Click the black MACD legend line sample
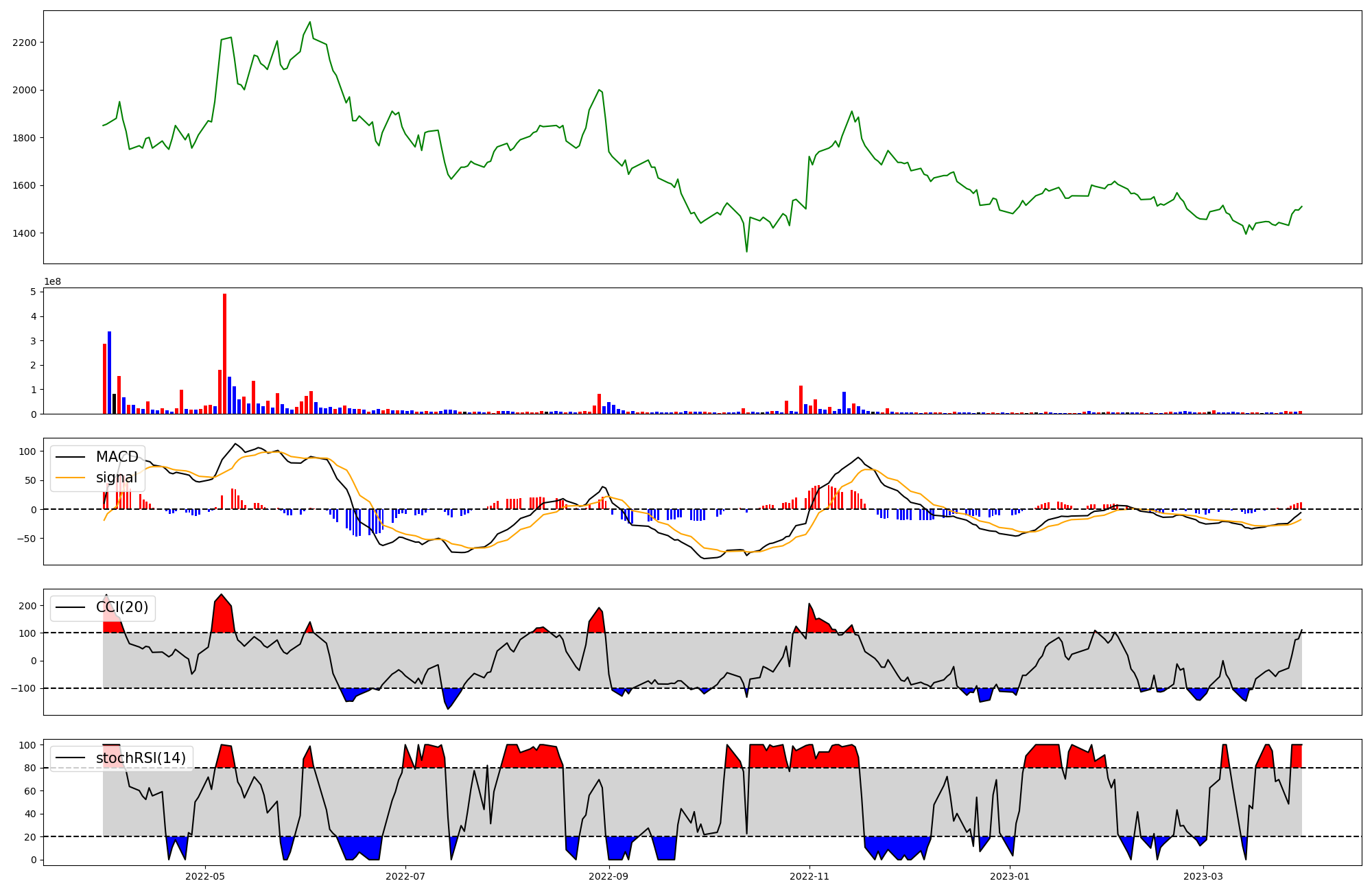The height and width of the screenshot is (892, 1372). point(70,457)
